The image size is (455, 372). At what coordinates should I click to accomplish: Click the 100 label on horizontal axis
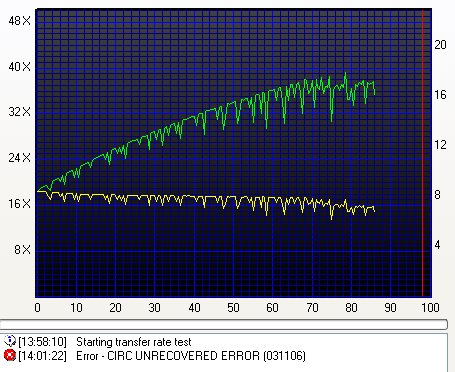[x=430, y=307]
